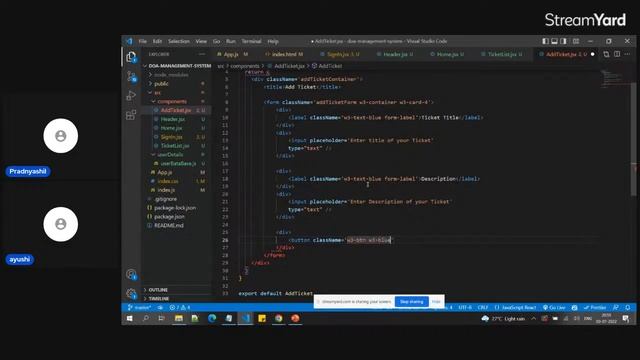Open the Source Control view
This screenshot has height=360, width=640.
[131, 76]
